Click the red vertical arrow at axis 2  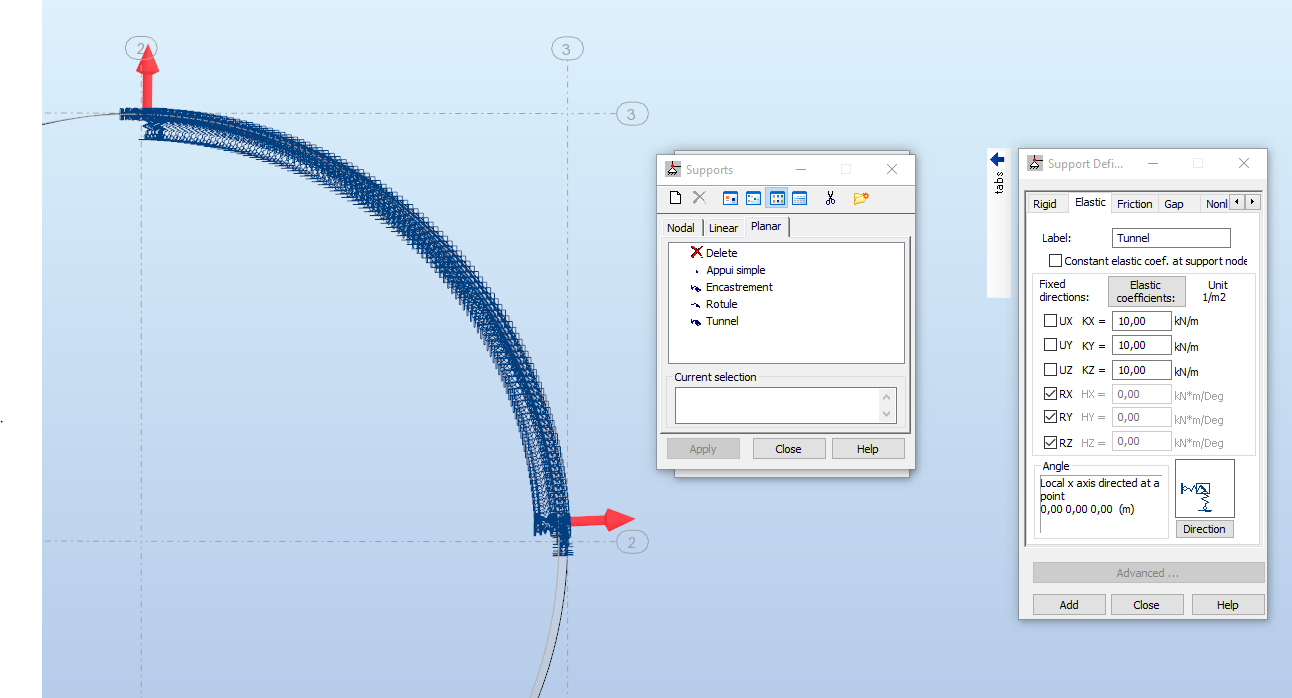point(147,77)
